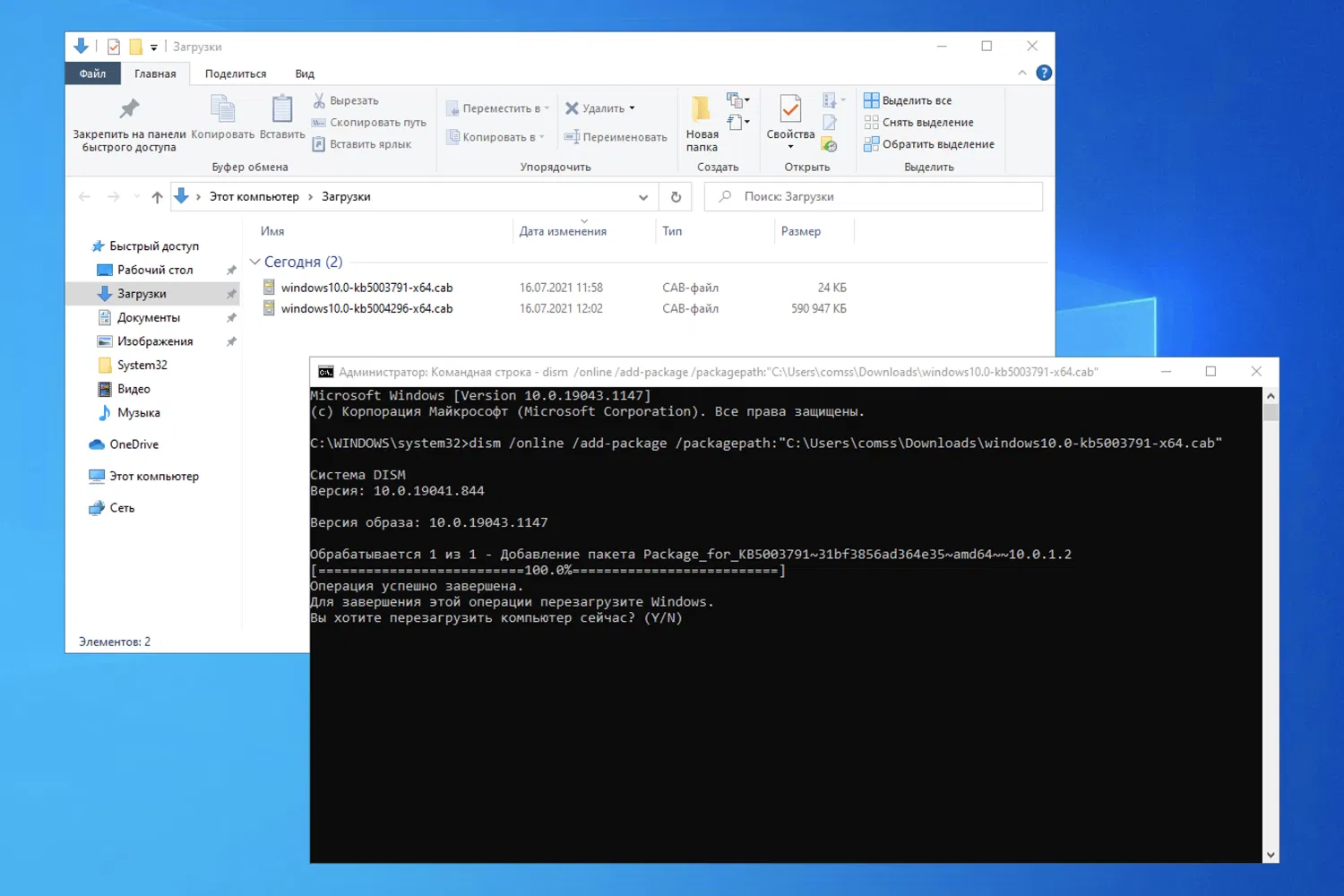Clear selection with Select none
The image size is (1344, 896).
[x=918, y=122]
